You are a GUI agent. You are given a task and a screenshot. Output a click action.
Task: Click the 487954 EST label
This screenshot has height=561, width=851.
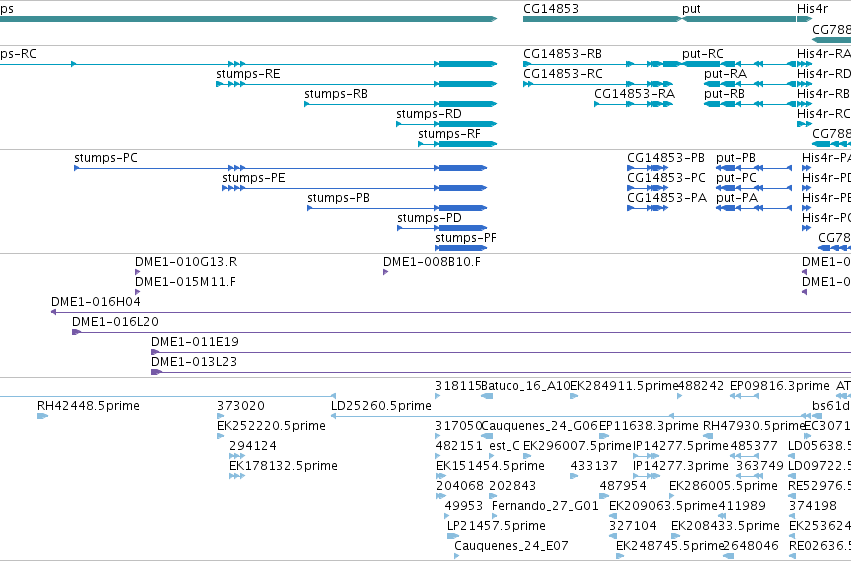click(623, 486)
